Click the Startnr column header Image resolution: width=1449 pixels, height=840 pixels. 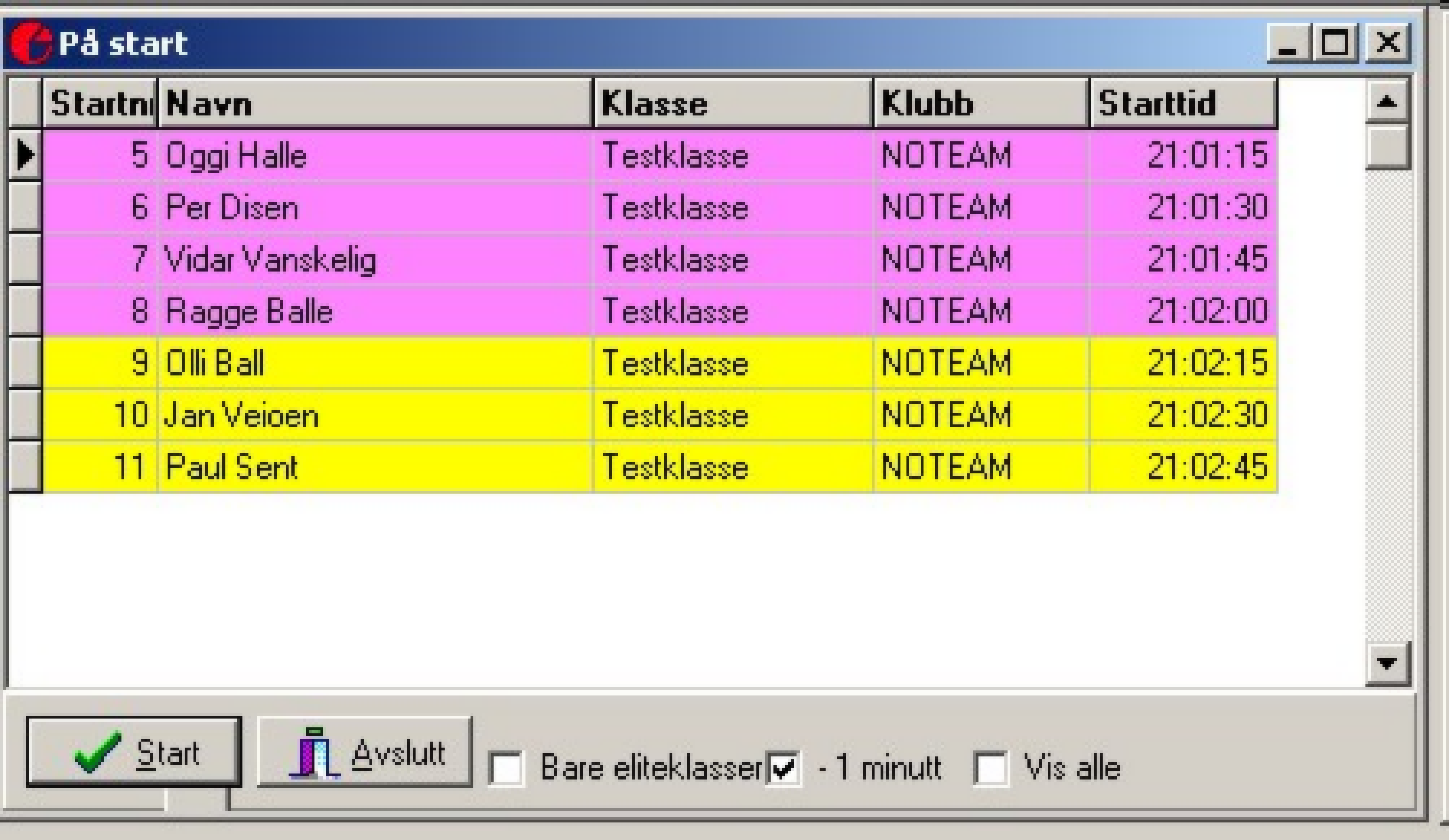[100, 103]
